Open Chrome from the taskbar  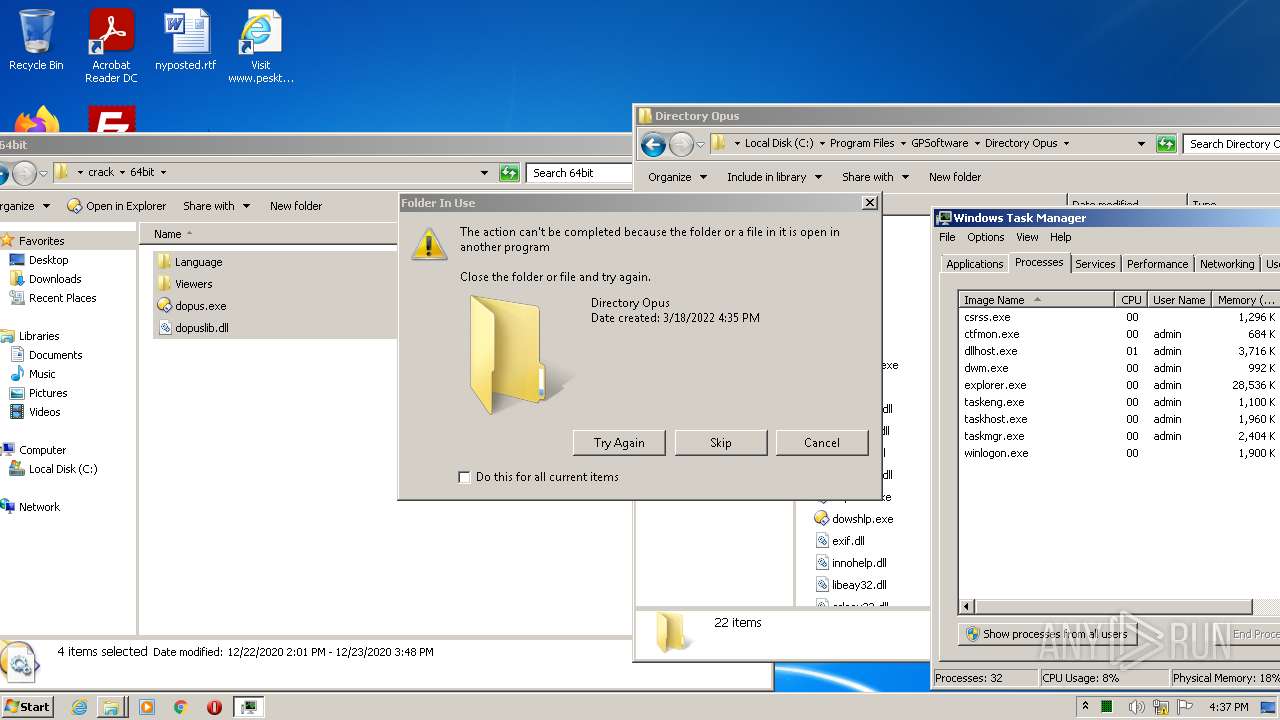[x=181, y=707]
